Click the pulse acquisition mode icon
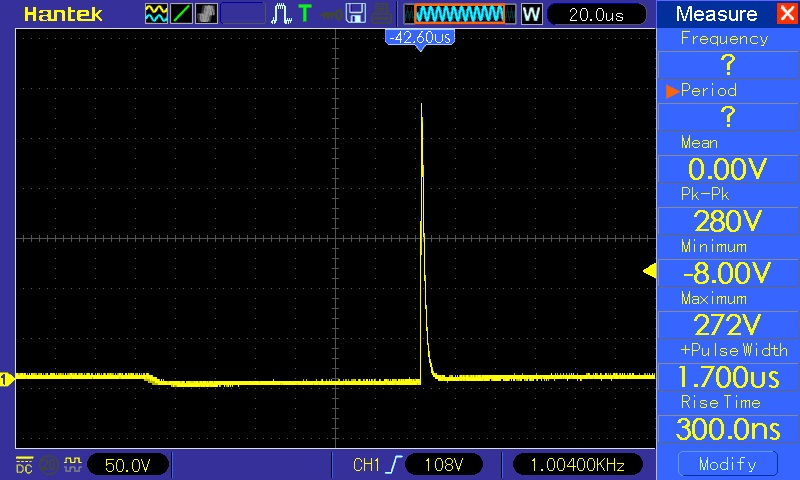800x480 pixels. 281,14
